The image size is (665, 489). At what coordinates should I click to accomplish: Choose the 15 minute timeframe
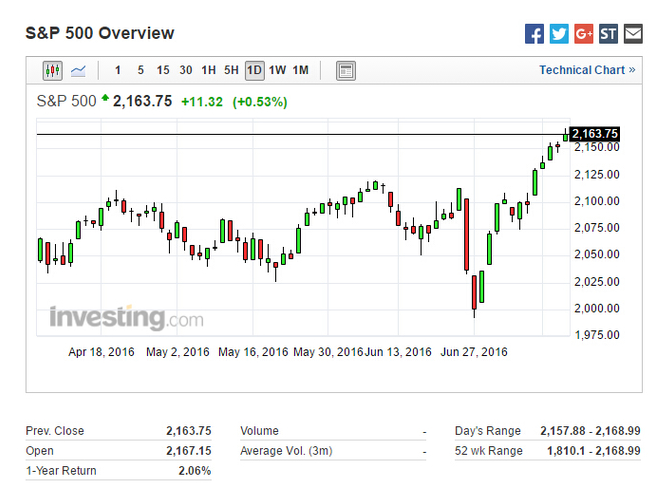click(163, 70)
